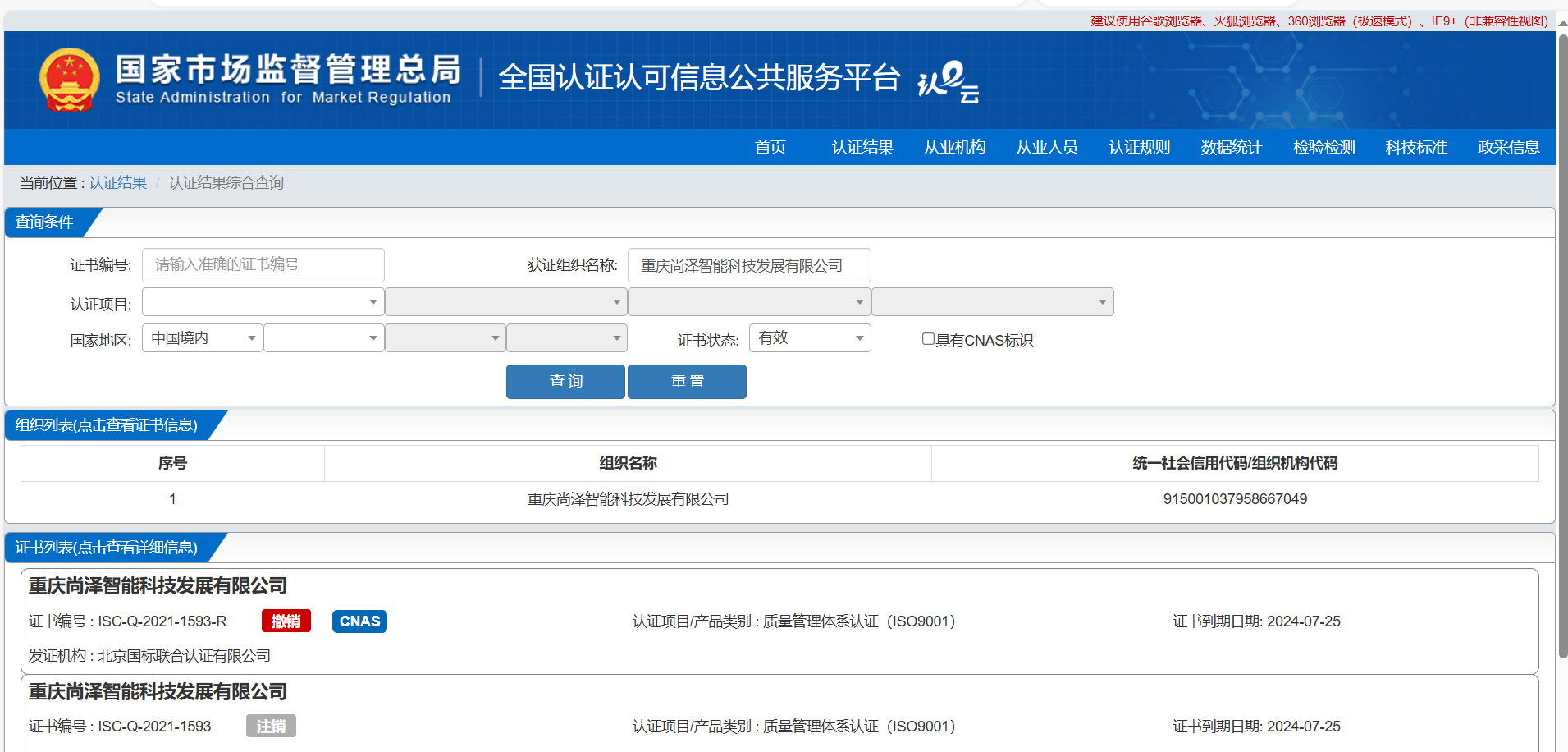Screen dimensions: 1568x752
Task: Click 发证机构 北京国标联合认证有限公司 text
Action: [149, 656]
